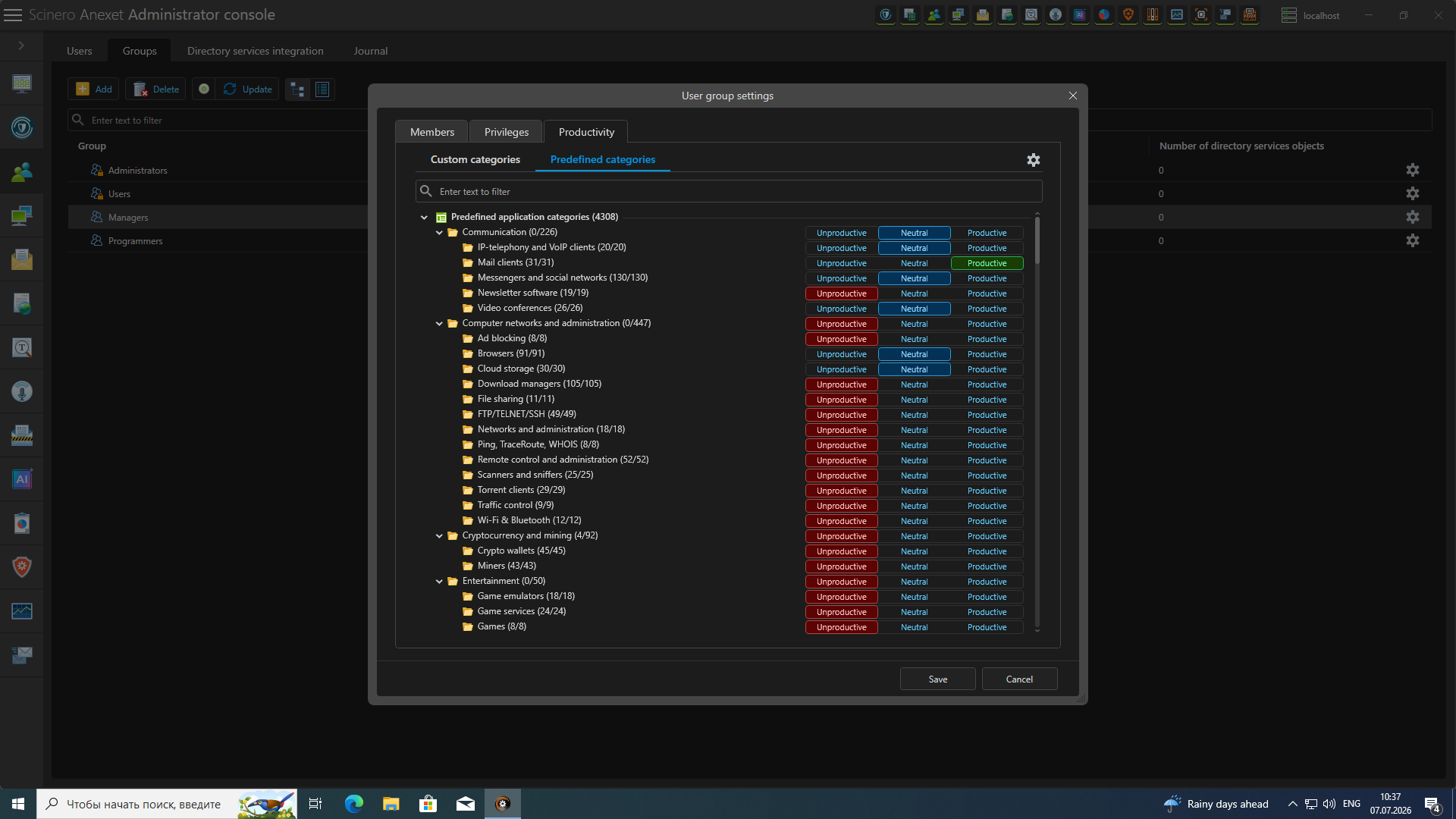The height and width of the screenshot is (819, 1456).
Task: Open the orange binders archive icon in top toolbar
Action: tap(1153, 15)
